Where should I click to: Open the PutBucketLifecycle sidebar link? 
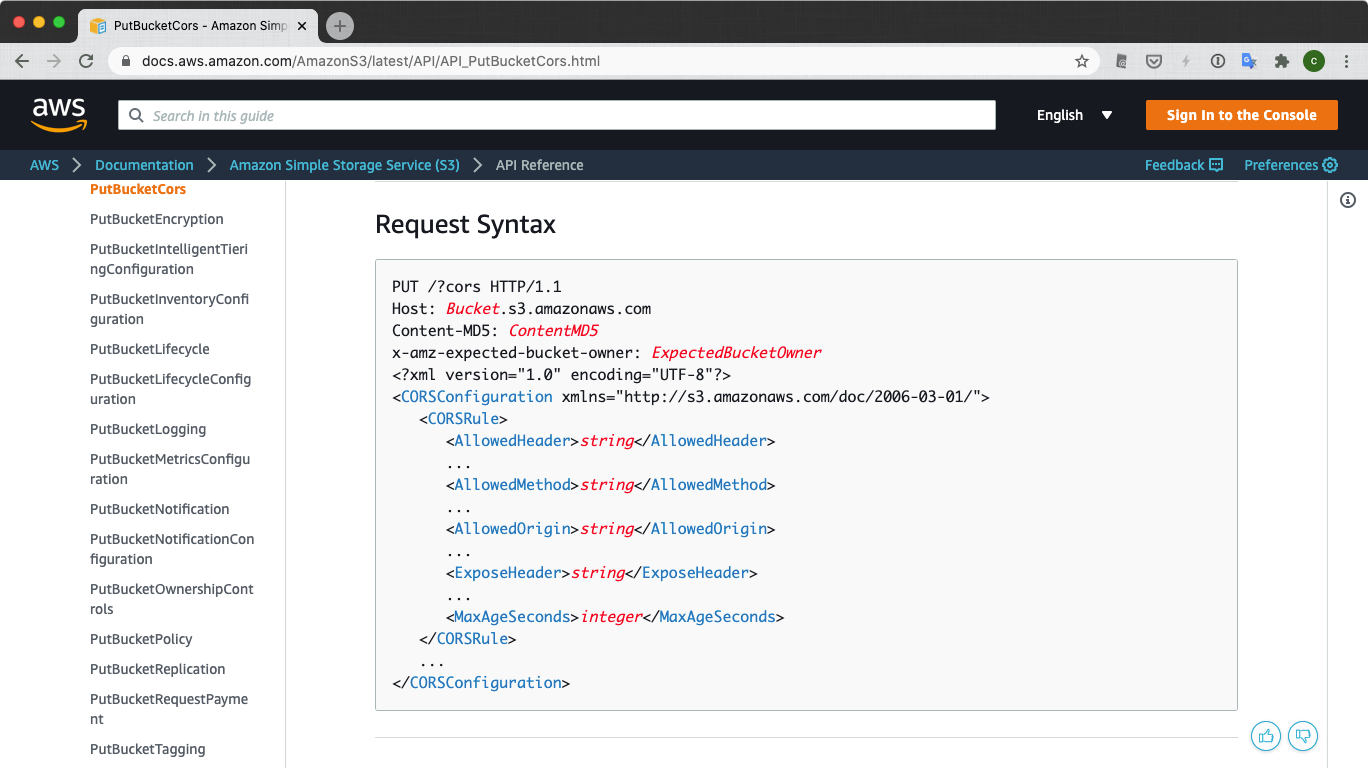(x=150, y=349)
